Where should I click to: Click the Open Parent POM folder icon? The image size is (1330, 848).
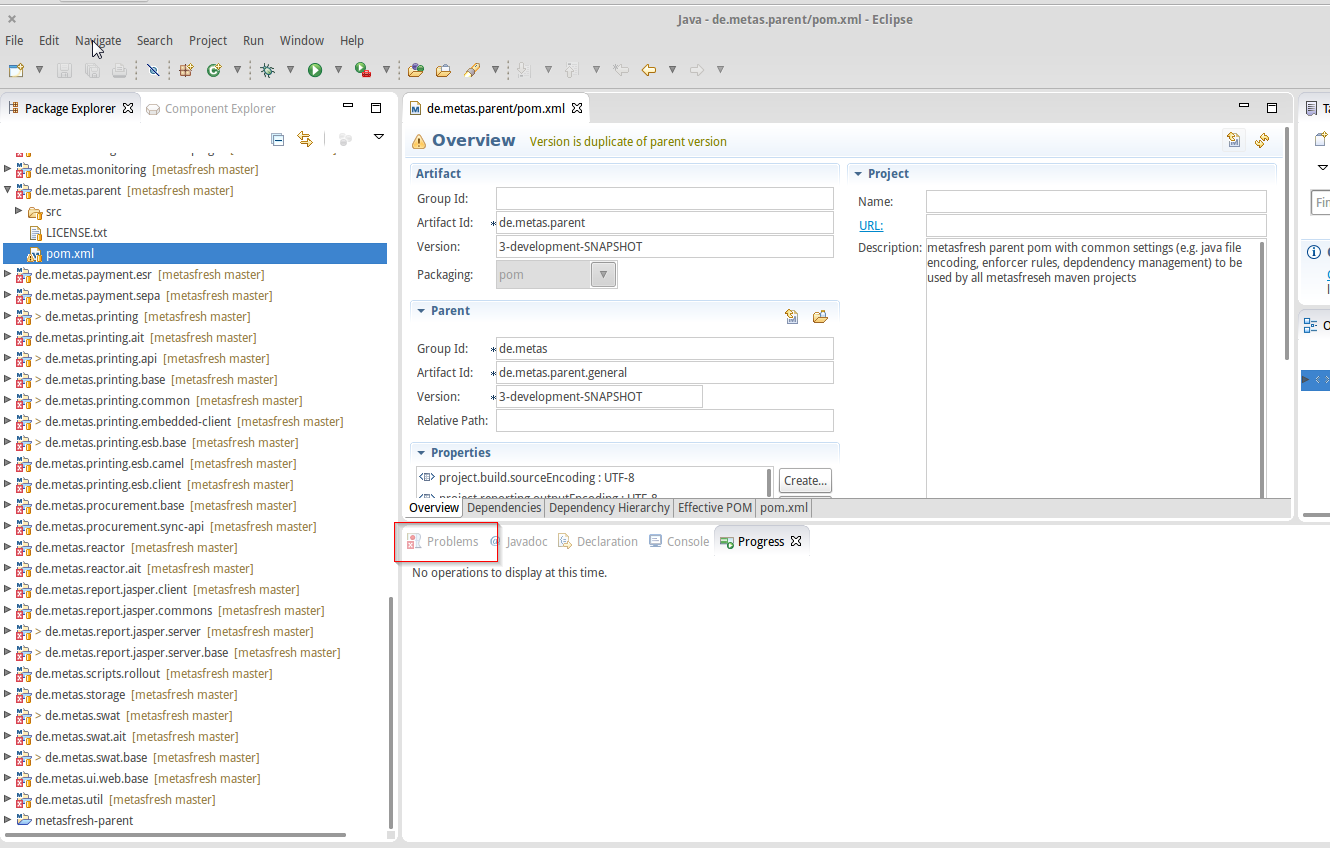click(820, 317)
